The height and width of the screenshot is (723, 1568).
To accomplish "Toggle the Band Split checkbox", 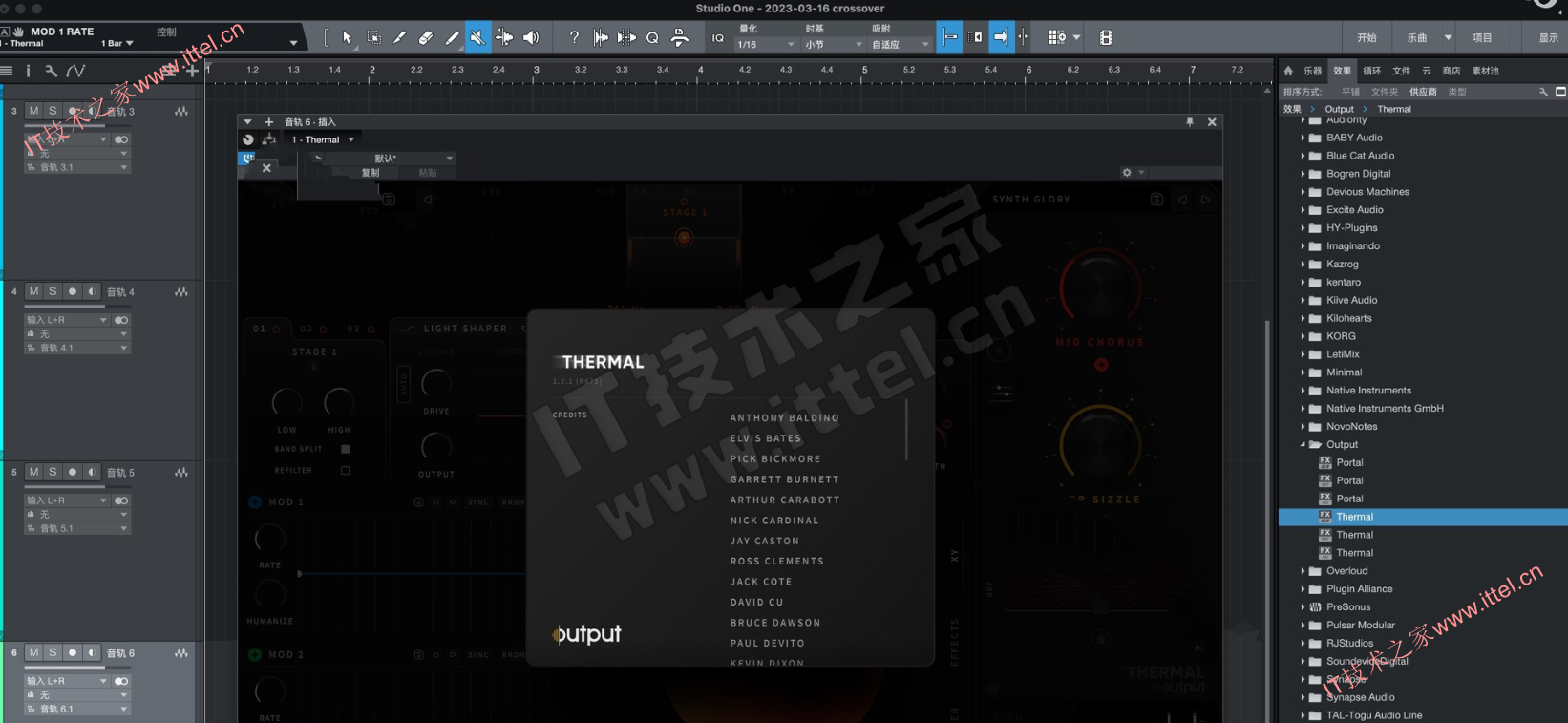I will coord(346,449).
